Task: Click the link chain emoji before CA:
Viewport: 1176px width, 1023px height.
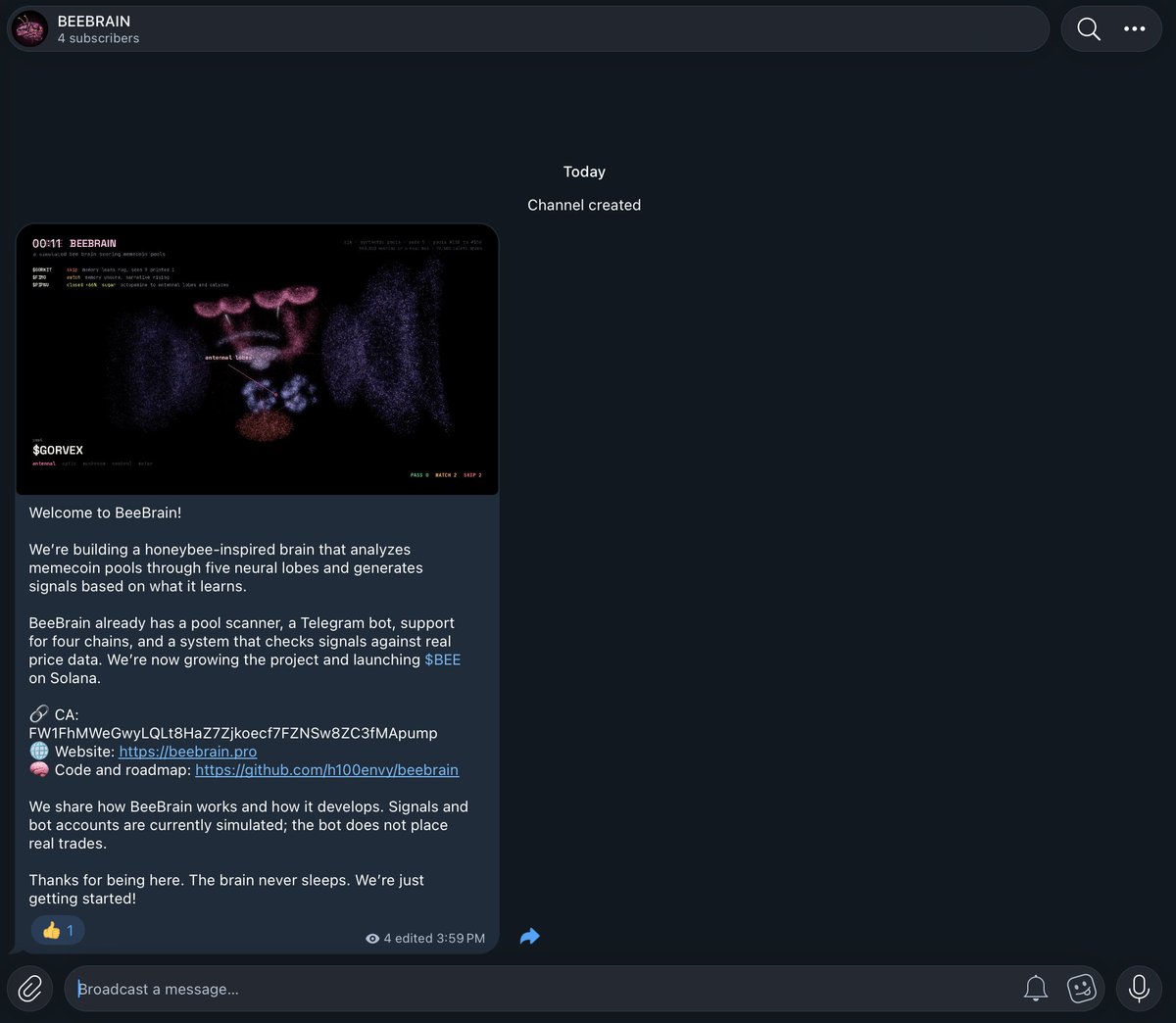Action: (x=39, y=714)
